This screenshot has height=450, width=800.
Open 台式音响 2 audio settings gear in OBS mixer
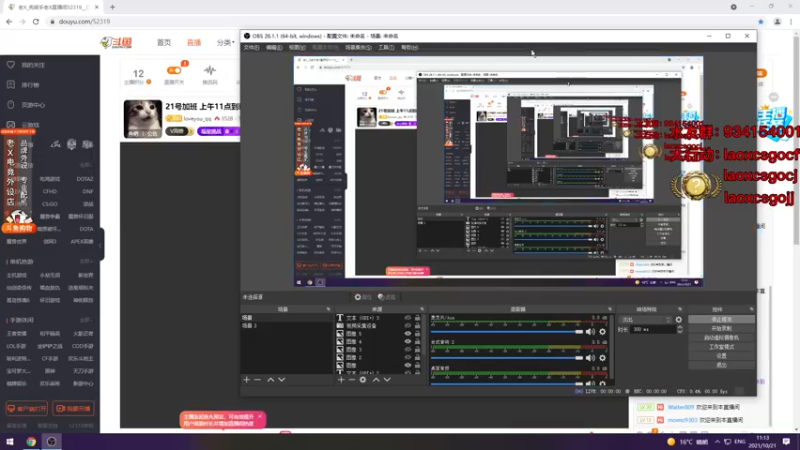[x=603, y=358]
